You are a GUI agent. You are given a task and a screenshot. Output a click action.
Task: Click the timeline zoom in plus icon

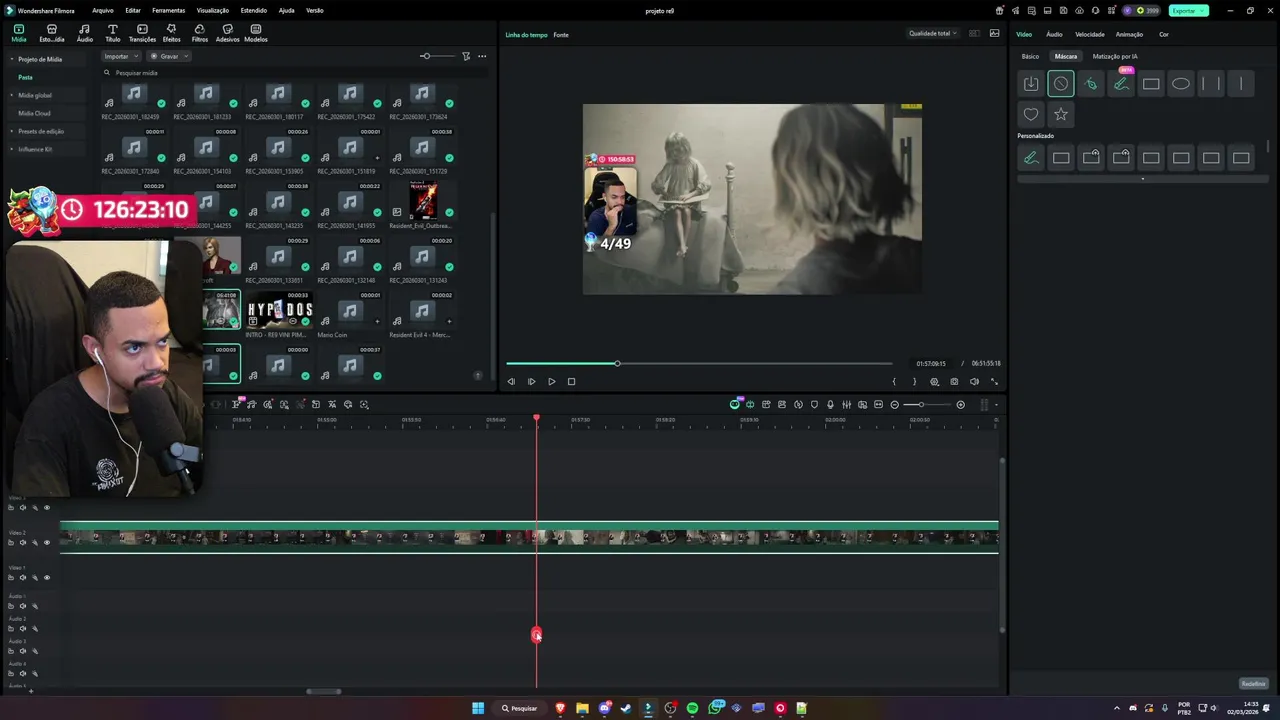961,405
